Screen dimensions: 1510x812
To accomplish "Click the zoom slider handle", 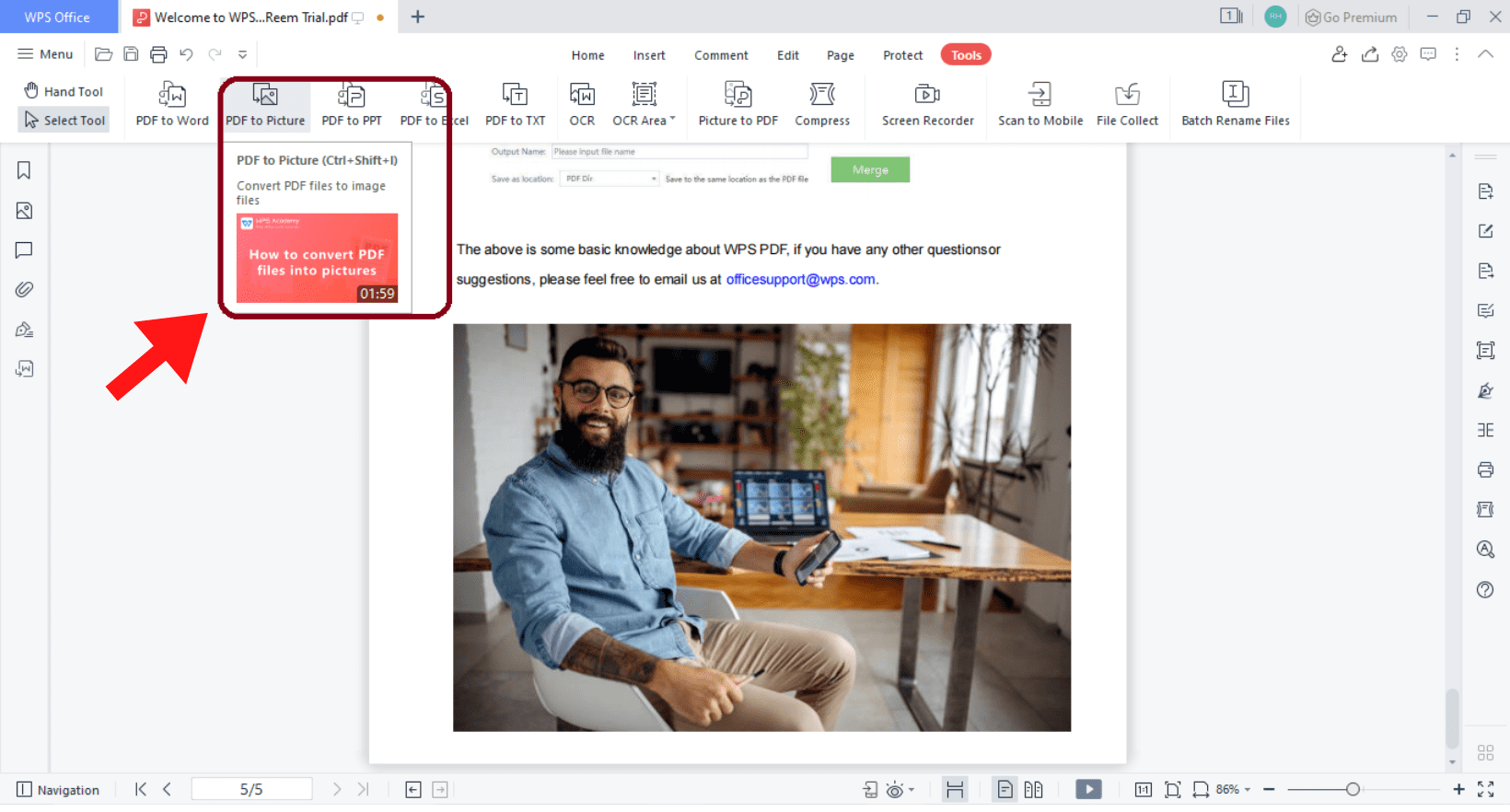I will click(x=1353, y=789).
